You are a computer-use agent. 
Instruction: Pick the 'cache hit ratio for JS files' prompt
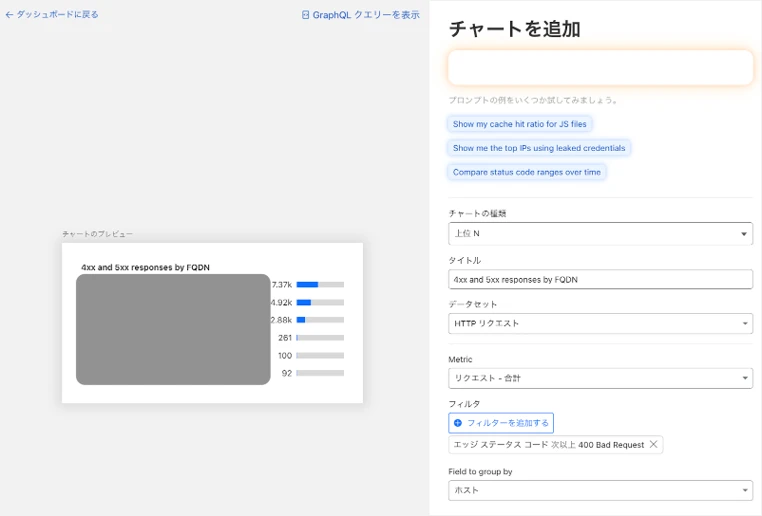tap(520, 124)
